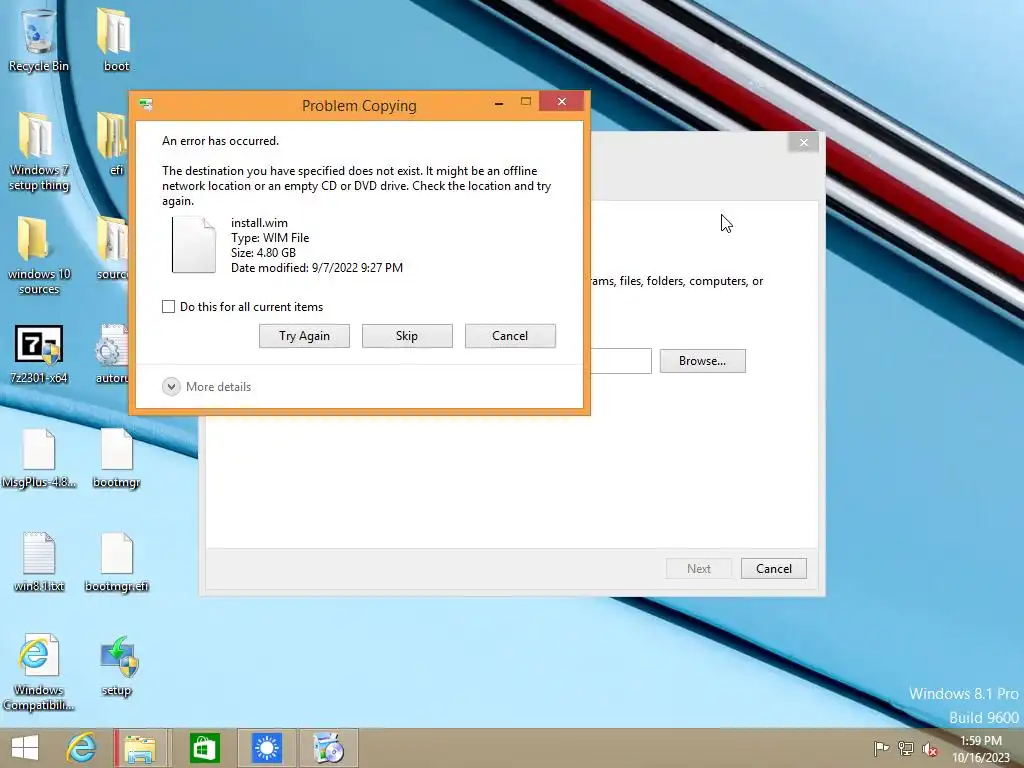The width and height of the screenshot is (1024, 768).
Task: Open the muted volume tray icon
Action: click(x=930, y=748)
